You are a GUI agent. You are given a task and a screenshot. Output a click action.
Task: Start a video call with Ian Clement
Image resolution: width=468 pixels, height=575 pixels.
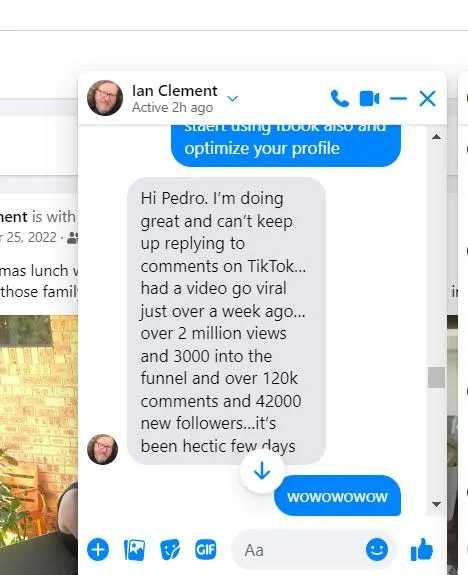coord(369,99)
